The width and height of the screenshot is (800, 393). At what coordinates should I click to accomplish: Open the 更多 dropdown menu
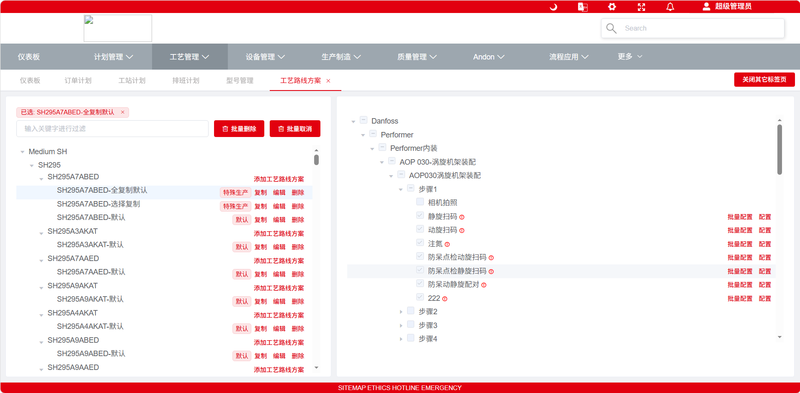coord(630,57)
